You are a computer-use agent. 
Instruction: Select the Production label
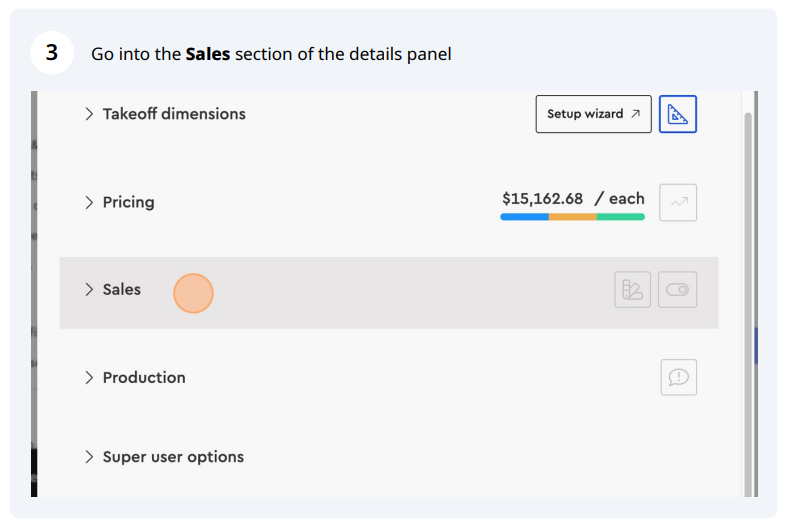coord(144,378)
